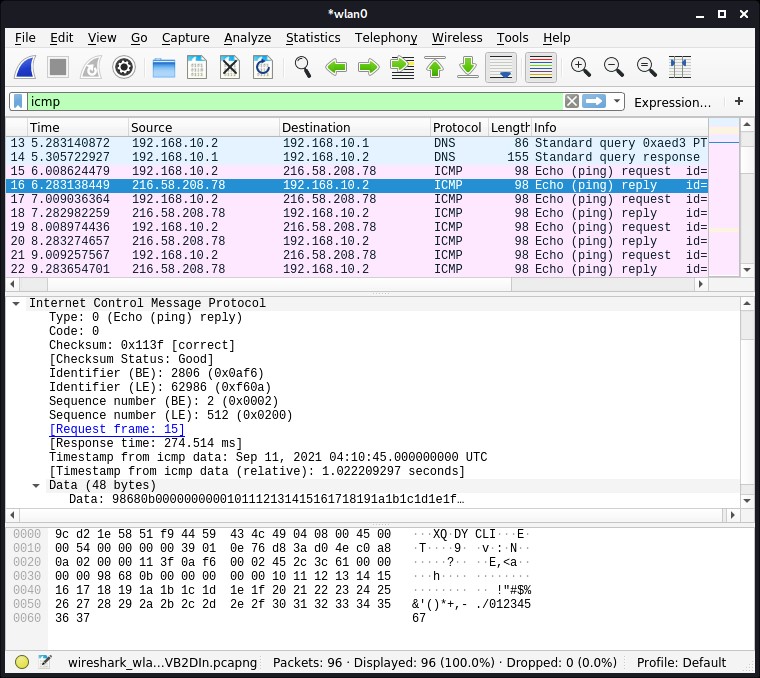Open the Edit menu

(x=62, y=38)
